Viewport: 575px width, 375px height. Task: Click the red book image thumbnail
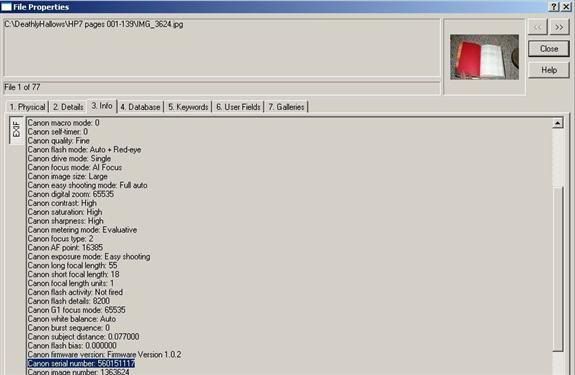coord(484,57)
